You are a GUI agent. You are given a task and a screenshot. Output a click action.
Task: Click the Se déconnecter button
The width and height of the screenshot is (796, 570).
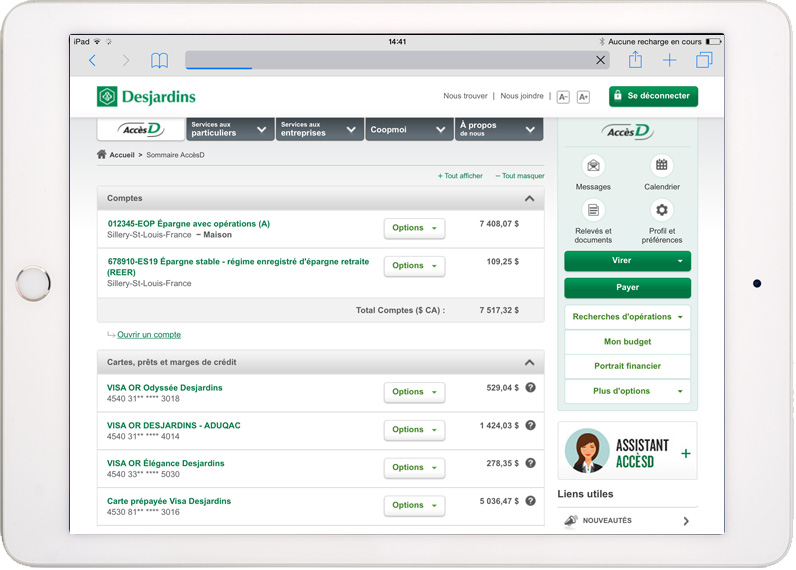click(x=653, y=96)
